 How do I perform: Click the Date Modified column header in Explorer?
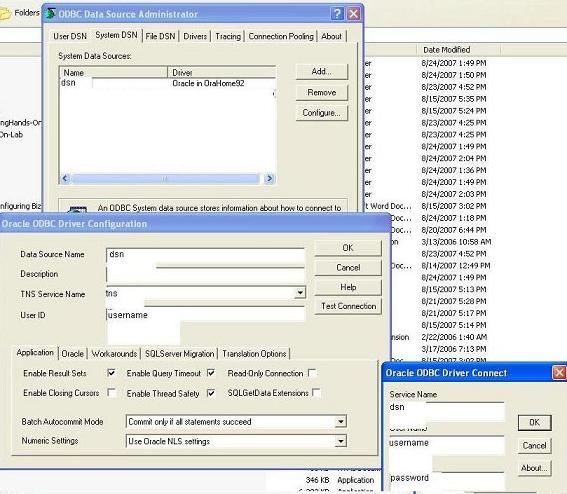pos(458,50)
